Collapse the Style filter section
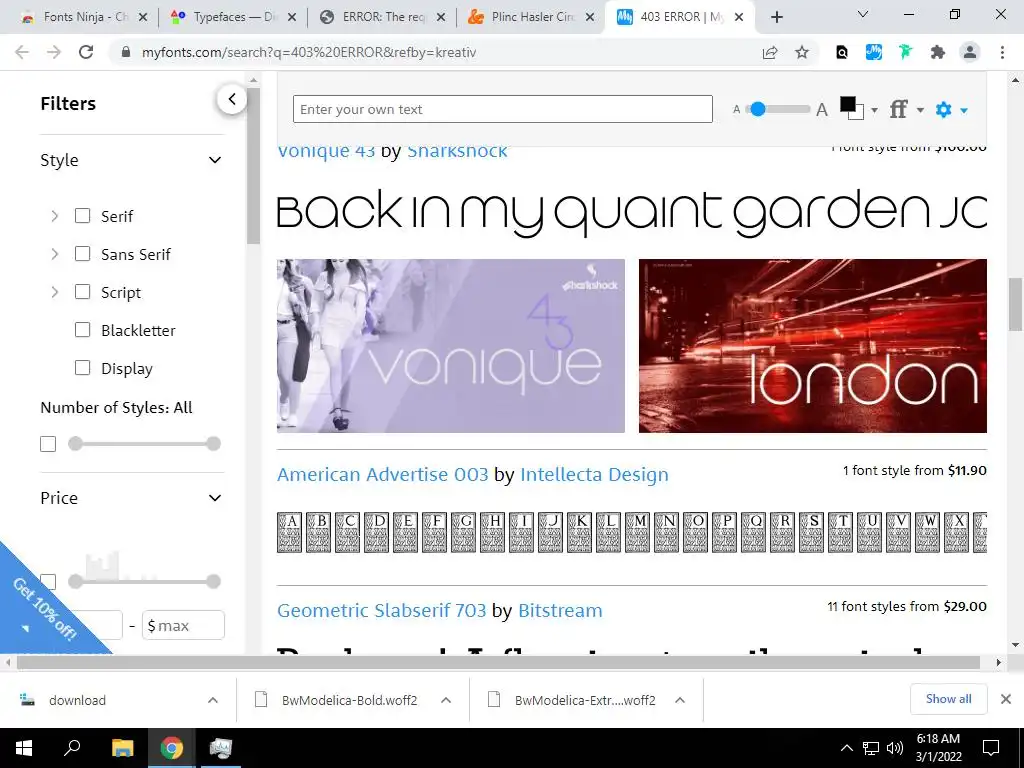This screenshot has width=1024, height=768. point(215,160)
